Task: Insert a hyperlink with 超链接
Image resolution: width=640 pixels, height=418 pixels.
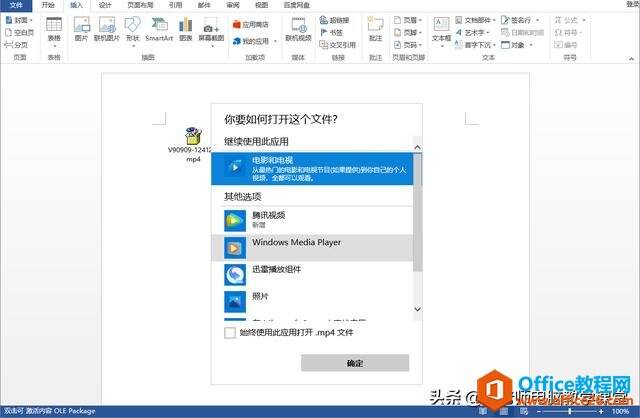Action: pyautogui.click(x=334, y=20)
